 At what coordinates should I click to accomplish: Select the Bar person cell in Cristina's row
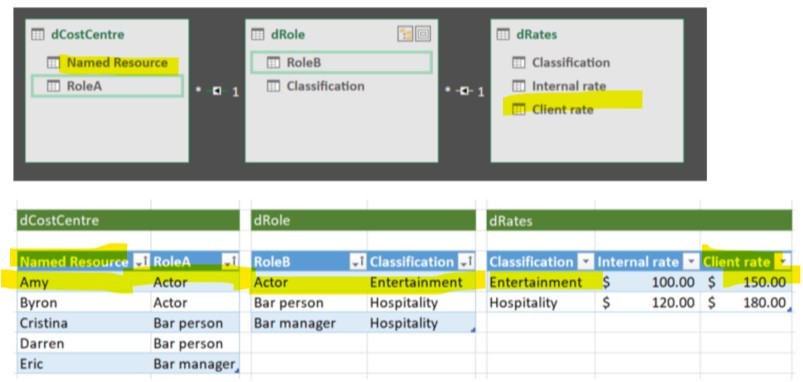[x=195, y=323]
